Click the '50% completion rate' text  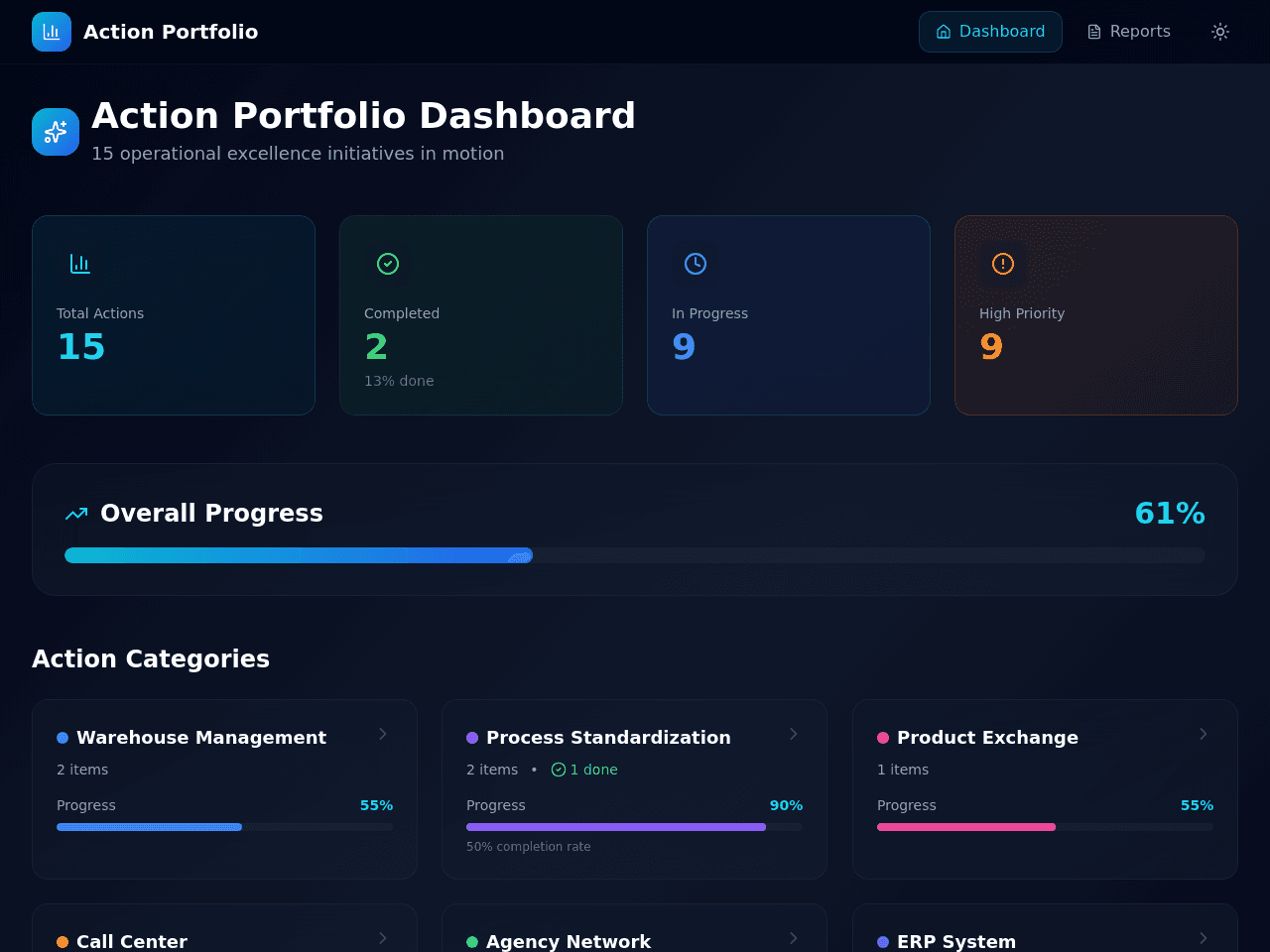click(529, 847)
